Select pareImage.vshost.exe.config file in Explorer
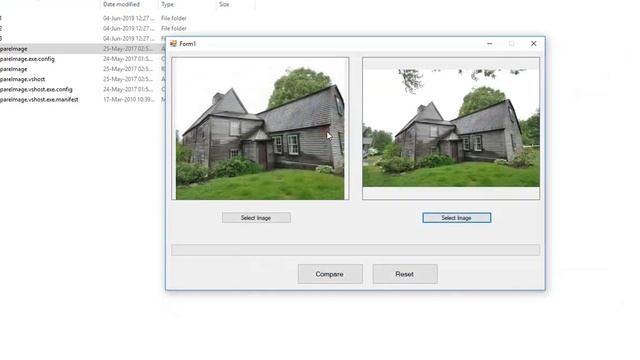640x360 pixels. click(x=36, y=89)
